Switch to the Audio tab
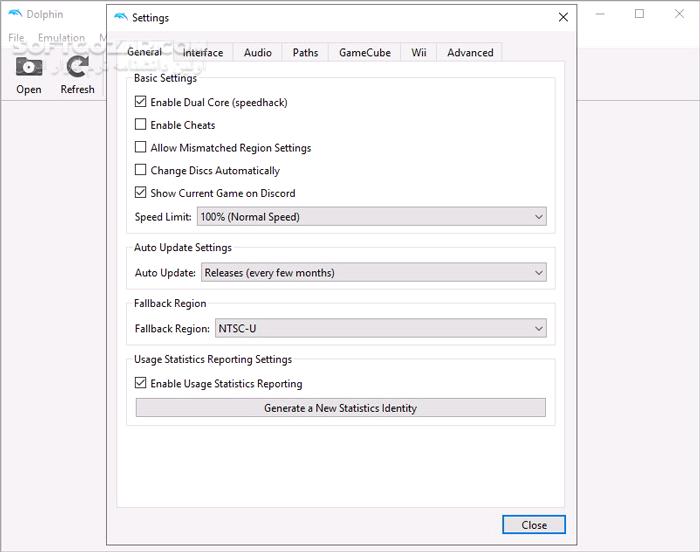 click(258, 53)
